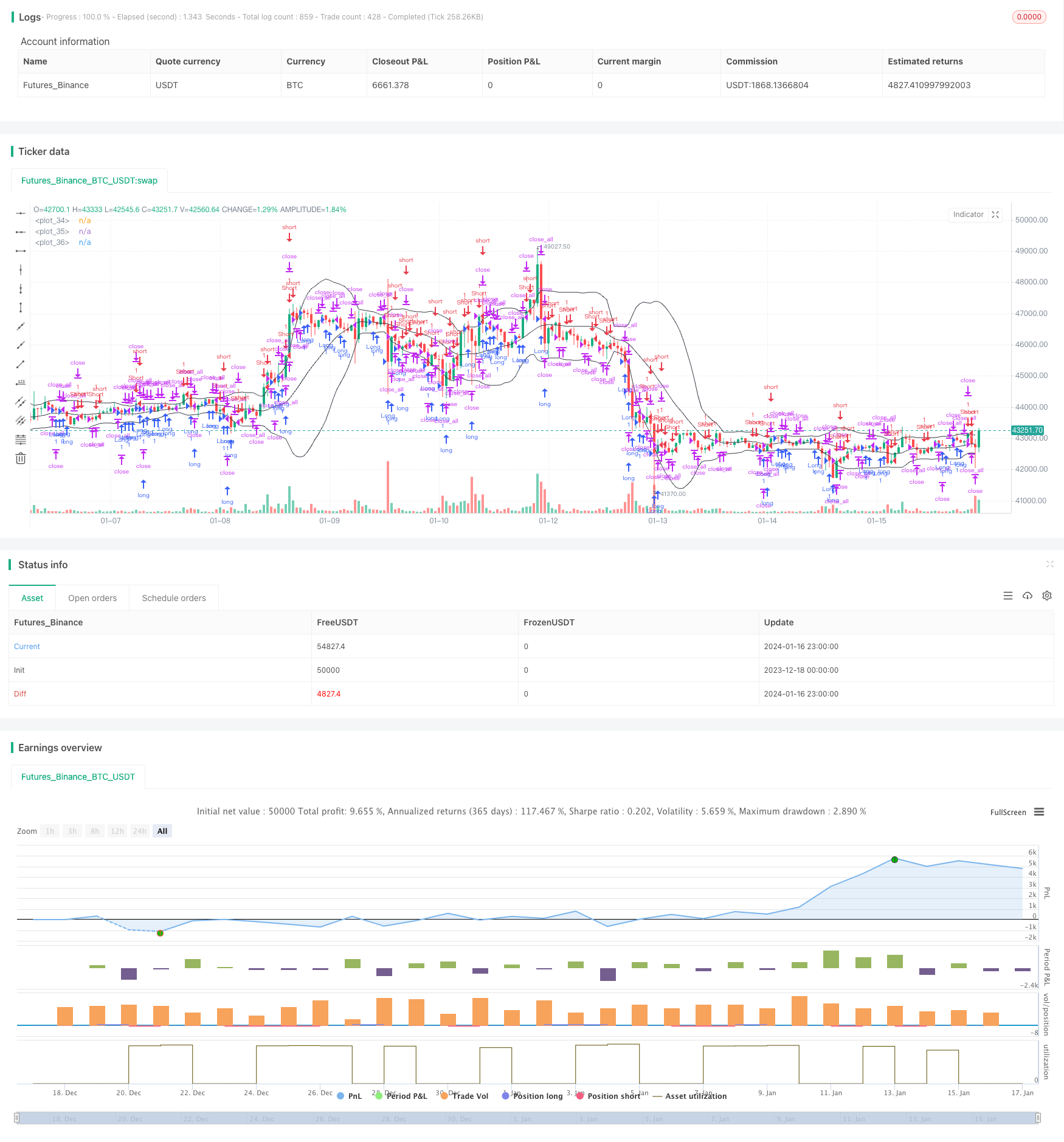Expand the ticker chart to fullscreen
The height and width of the screenshot is (1142, 1064).
point(995,215)
